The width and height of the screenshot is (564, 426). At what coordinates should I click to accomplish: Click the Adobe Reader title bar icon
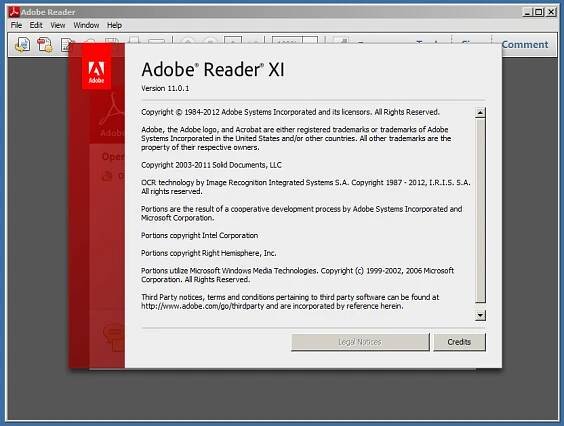(x=14, y=12)
